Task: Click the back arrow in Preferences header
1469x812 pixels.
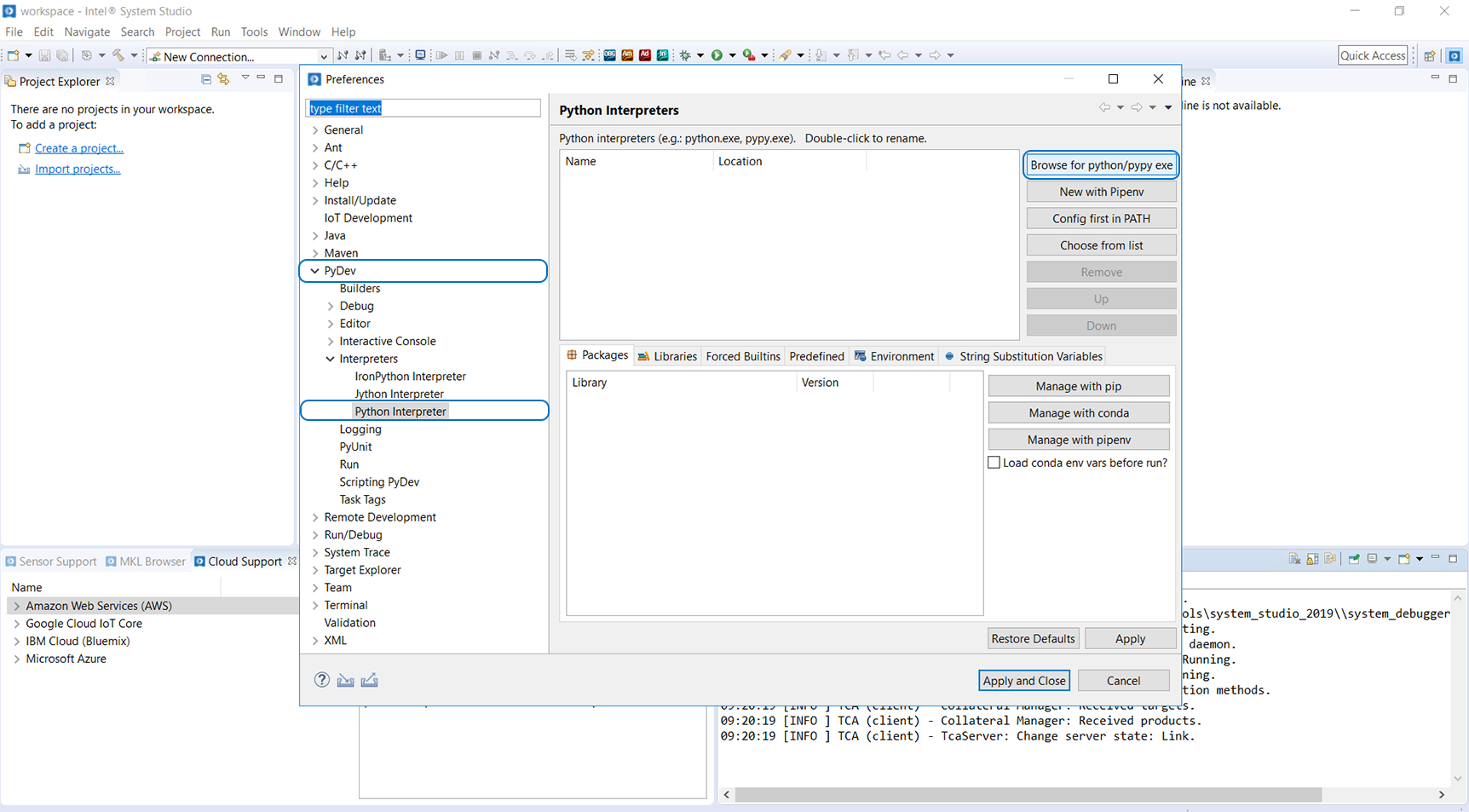Action: coord(1104,107)
